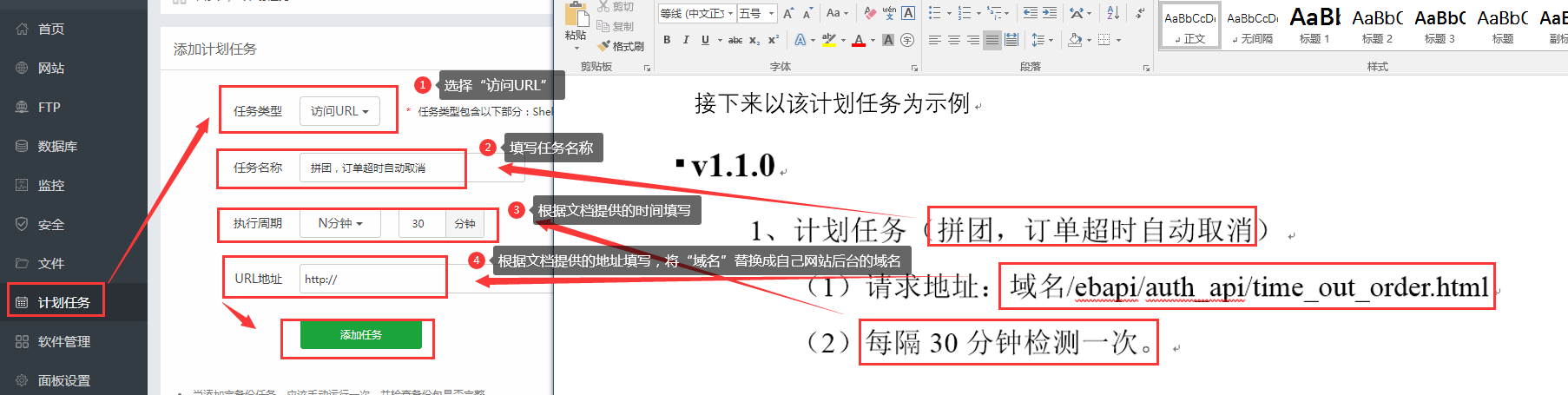Select 标题 1 style in styles gallery
This screenshot has width=1568, height=395.
[1315, 27]
